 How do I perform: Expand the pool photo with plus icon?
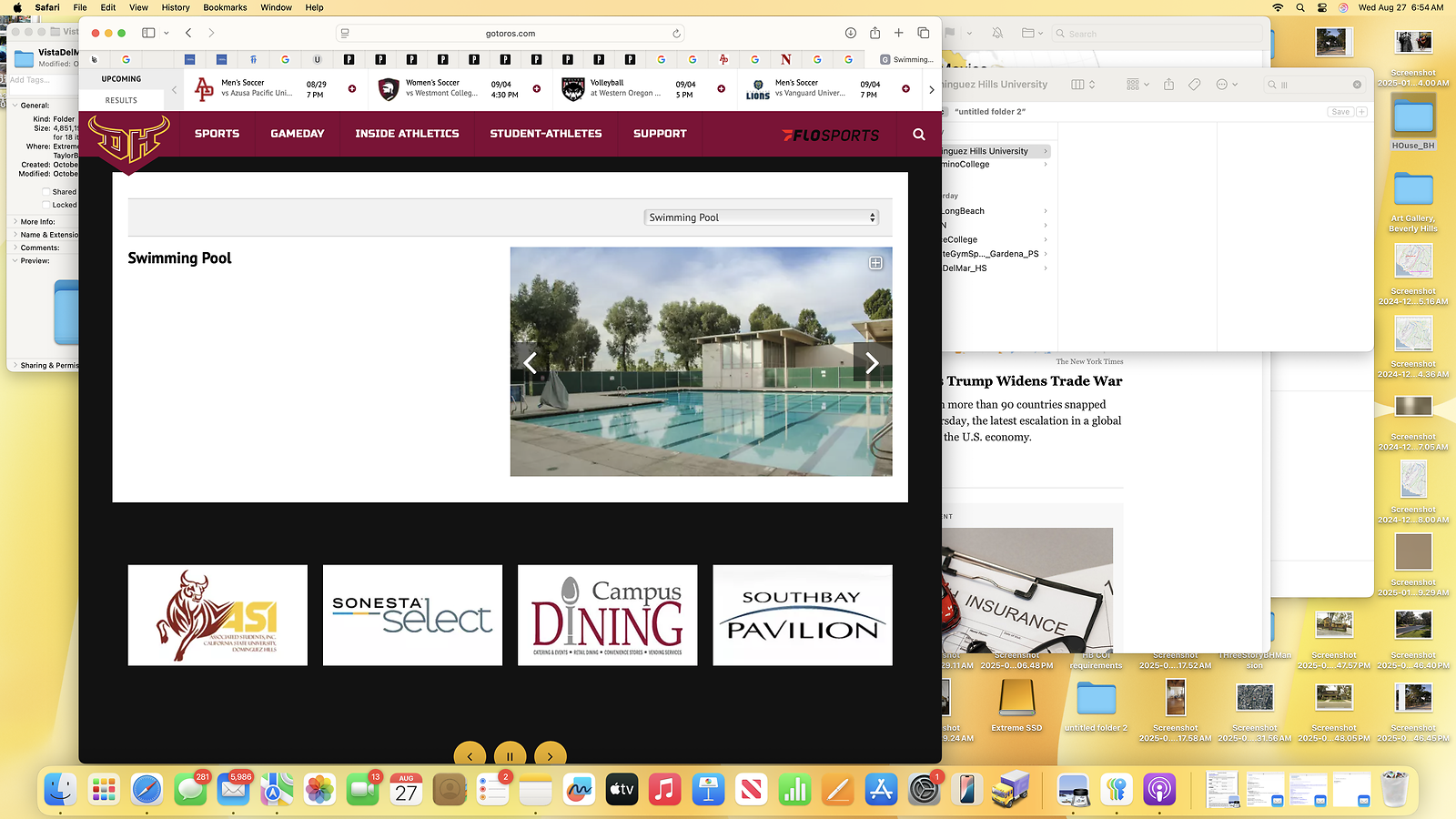875,263
